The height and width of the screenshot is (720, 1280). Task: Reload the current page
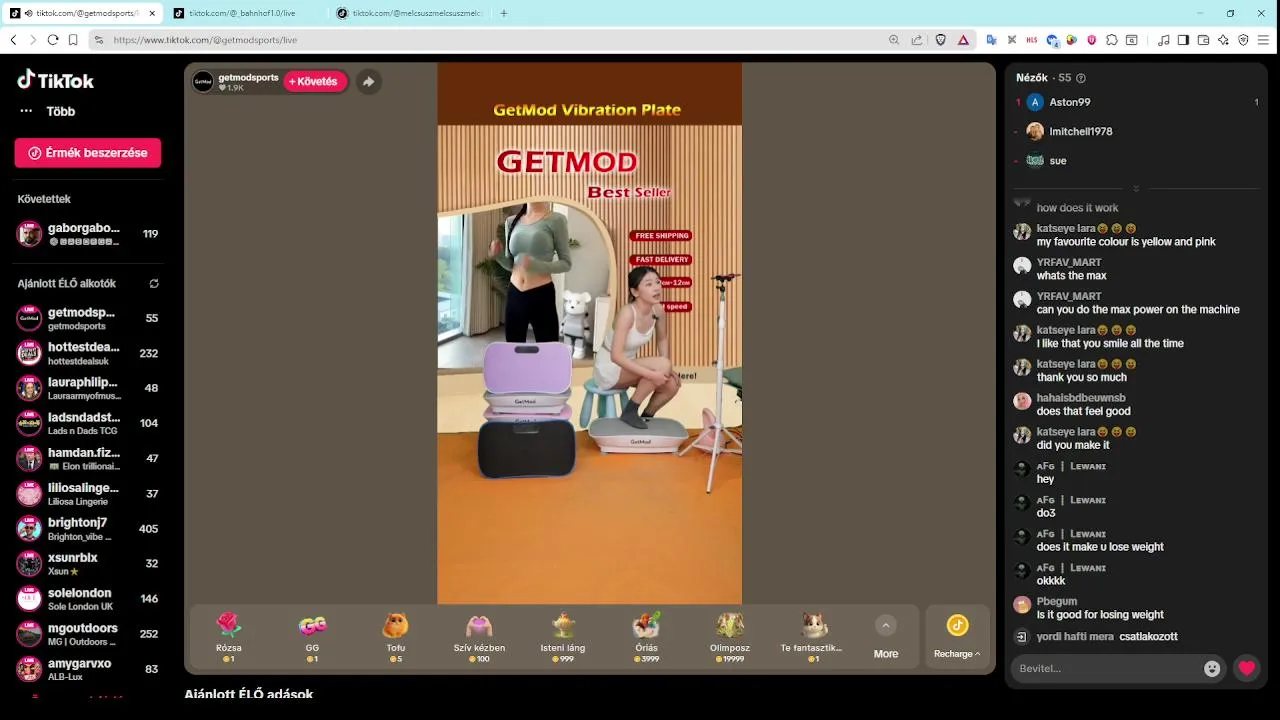coord(53,40)
